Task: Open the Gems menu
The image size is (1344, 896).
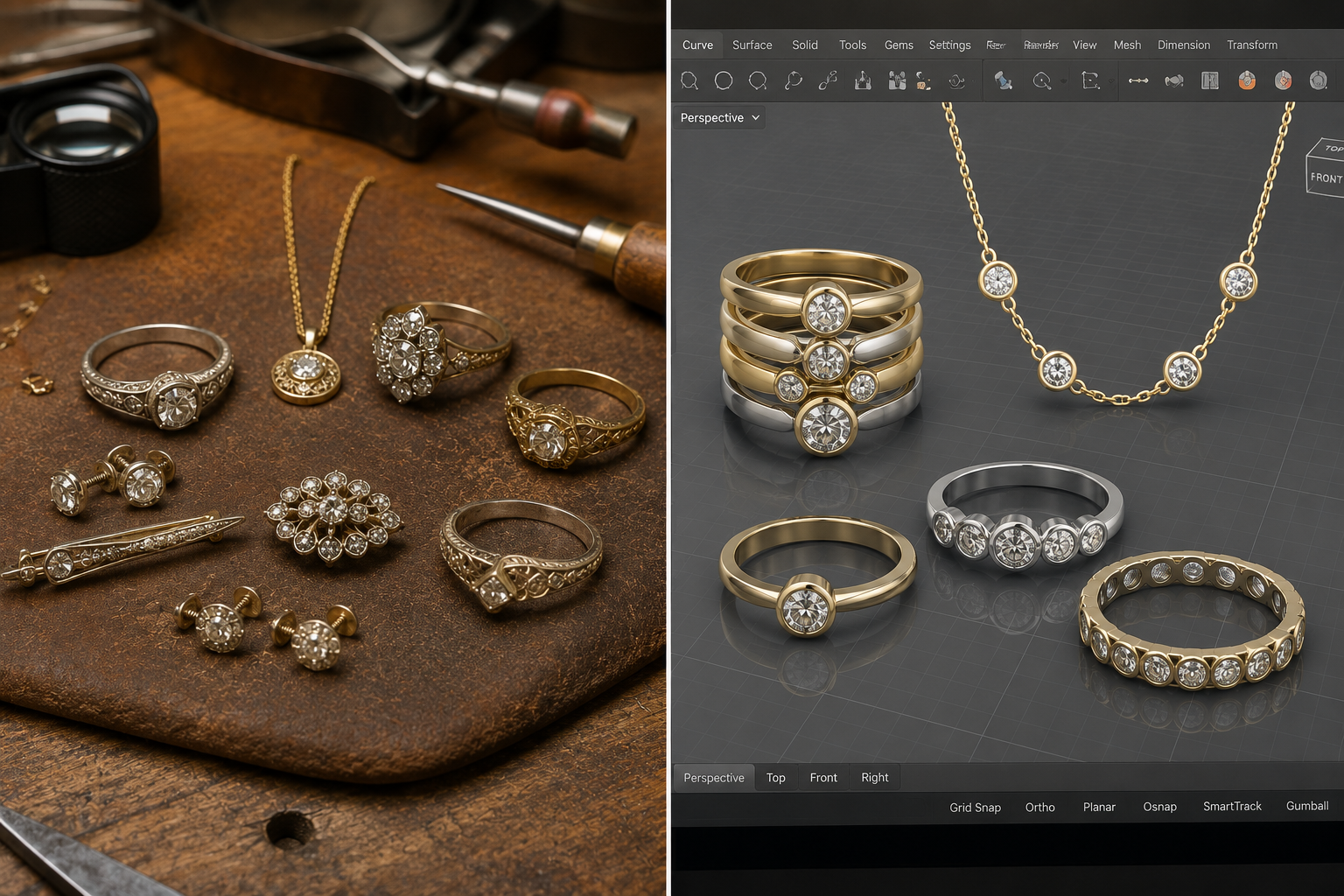Action: (x=899, y=45)
